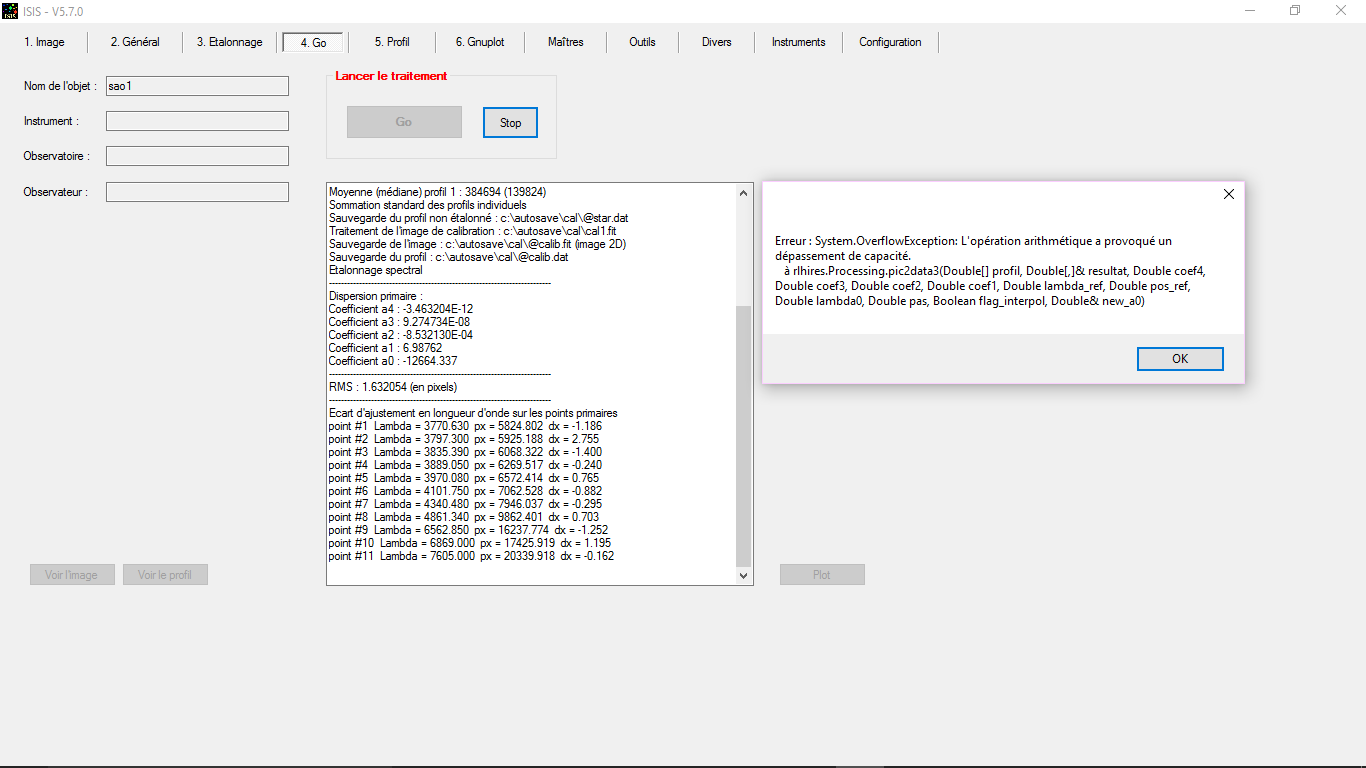Image resolution: width=1366 pixels, height=768 pixels.
Task: Click the Instrument text field
Action: tap(197, 121)
